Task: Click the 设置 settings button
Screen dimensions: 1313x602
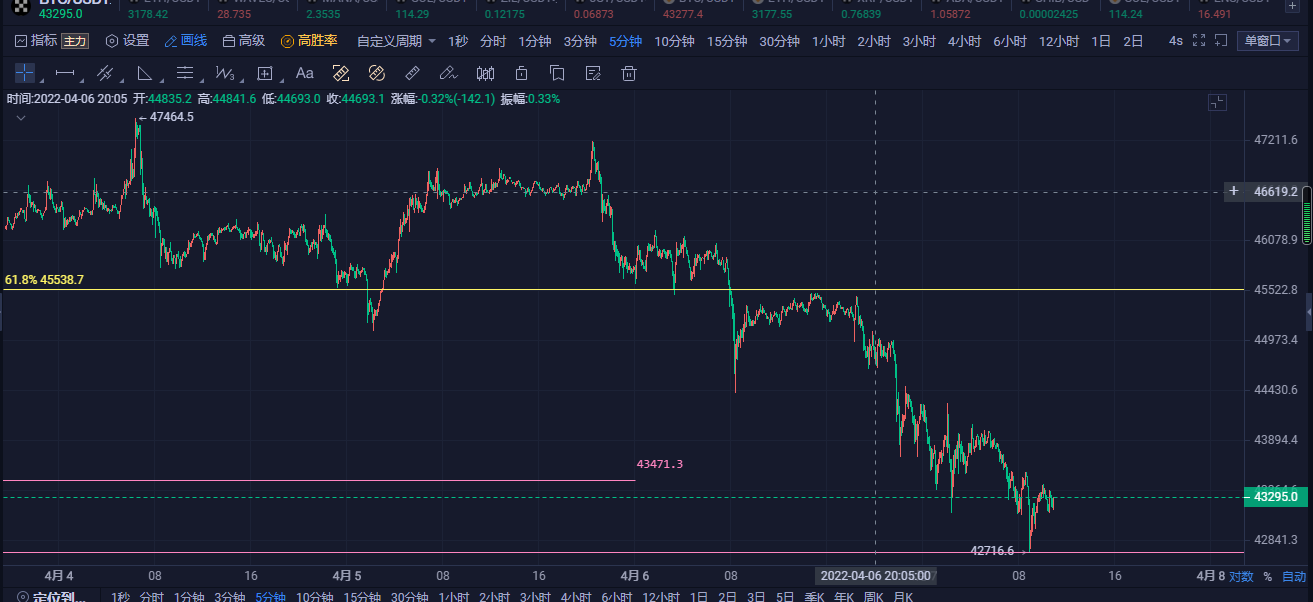Action: pos(127,41)
